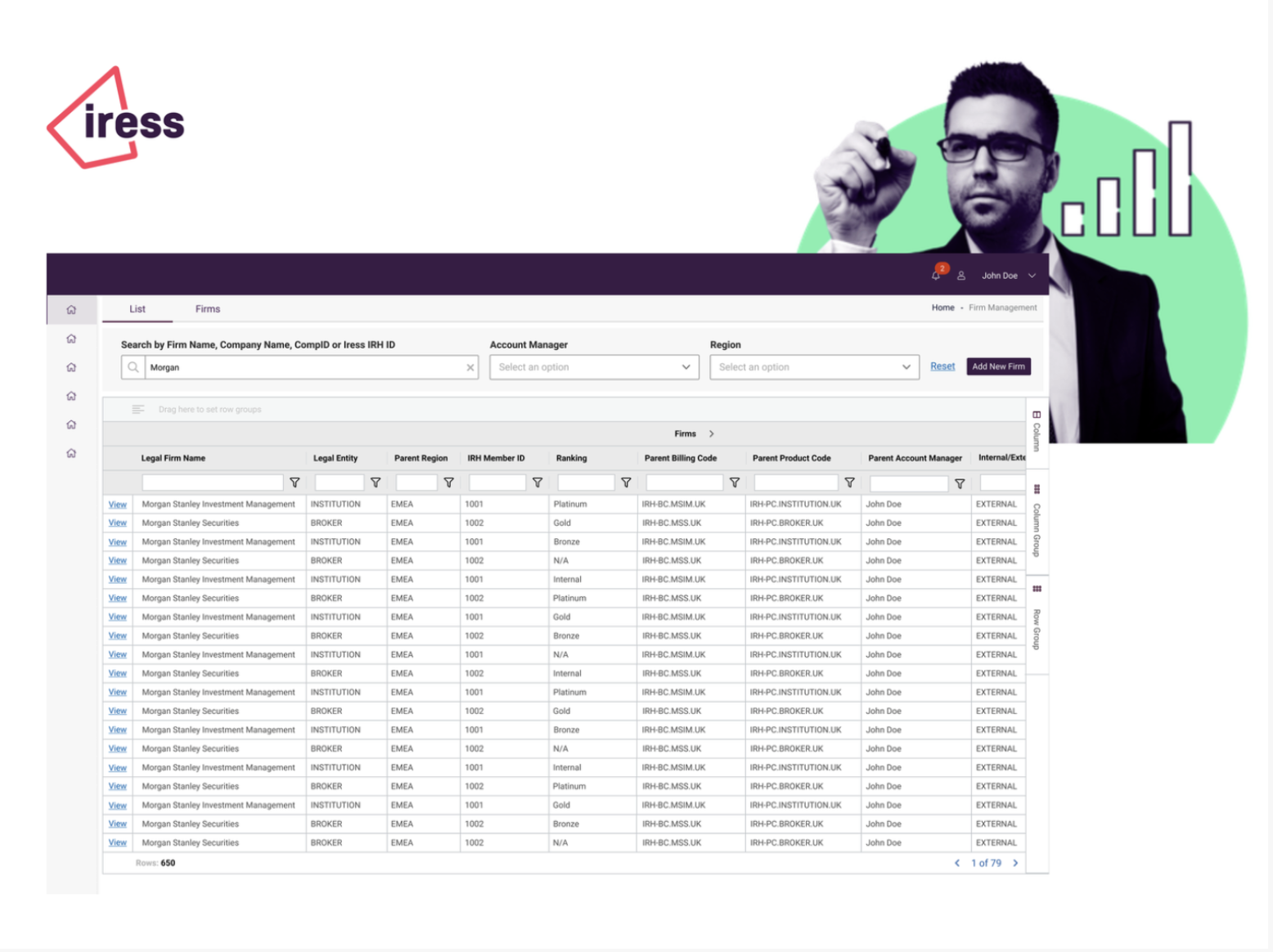This screenshot has width=1273, height=952.
Task: Open the Parent Billing Code filter funnel icon
Action: click(735, 483)
